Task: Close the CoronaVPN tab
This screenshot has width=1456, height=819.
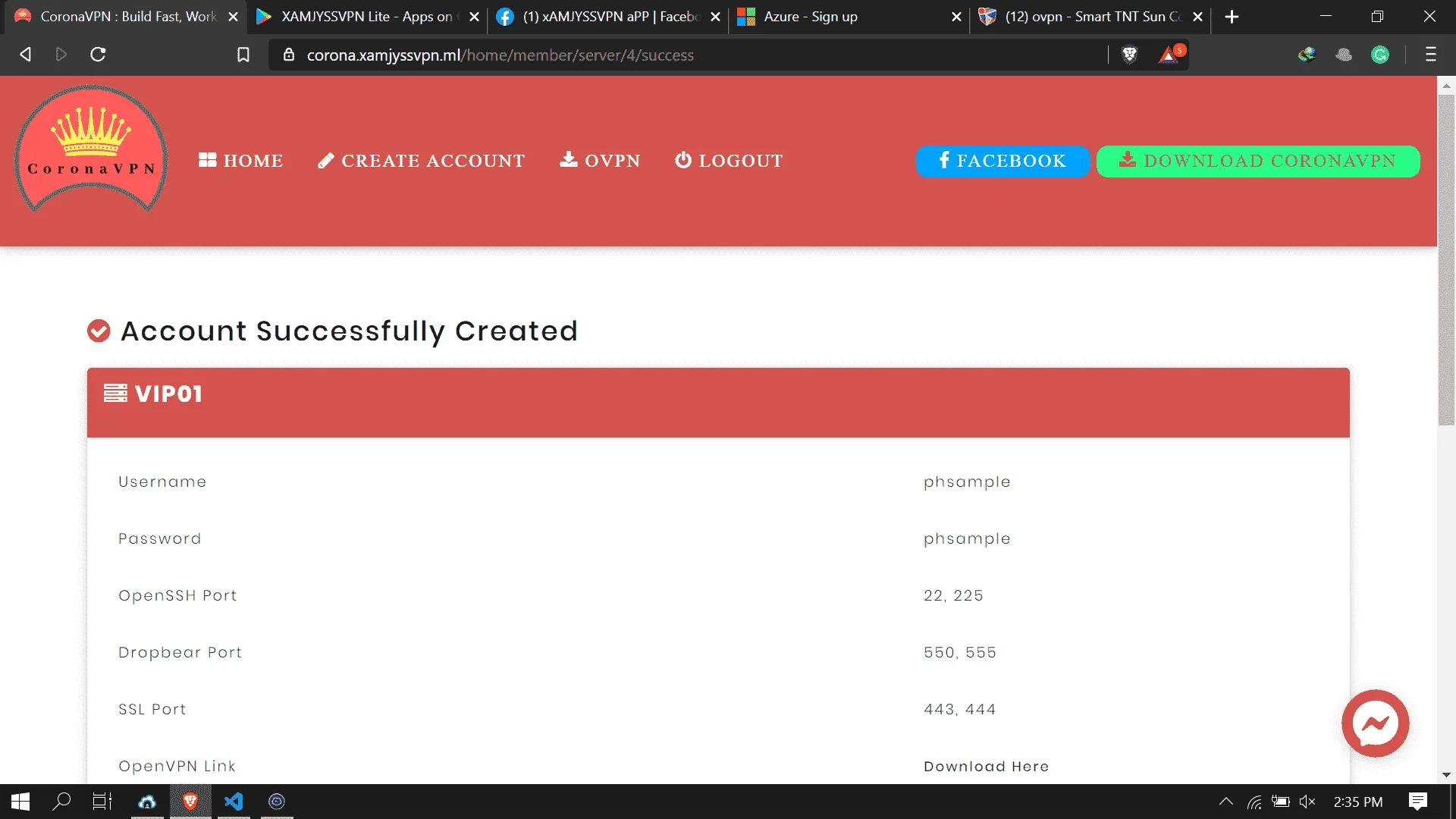Action: [233, 17]
